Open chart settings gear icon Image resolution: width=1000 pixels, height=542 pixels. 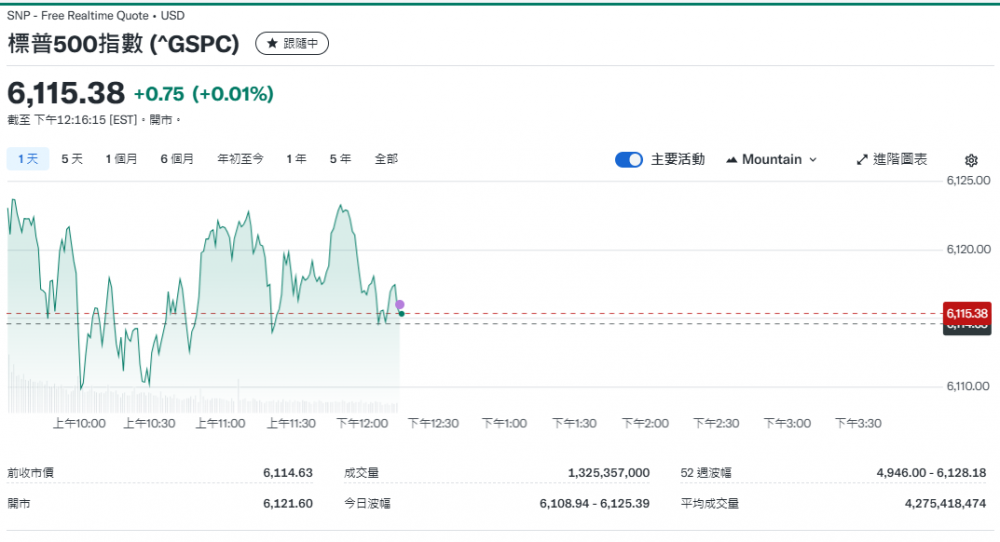970,160
